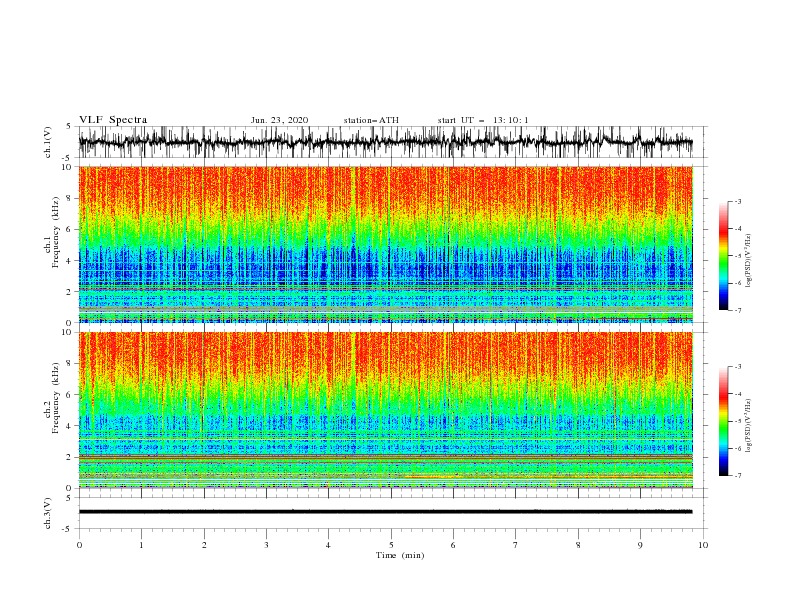The image size is (792, 612).
Task: Click time axis tick label "4" below ch.3
Action: point(328,545)
